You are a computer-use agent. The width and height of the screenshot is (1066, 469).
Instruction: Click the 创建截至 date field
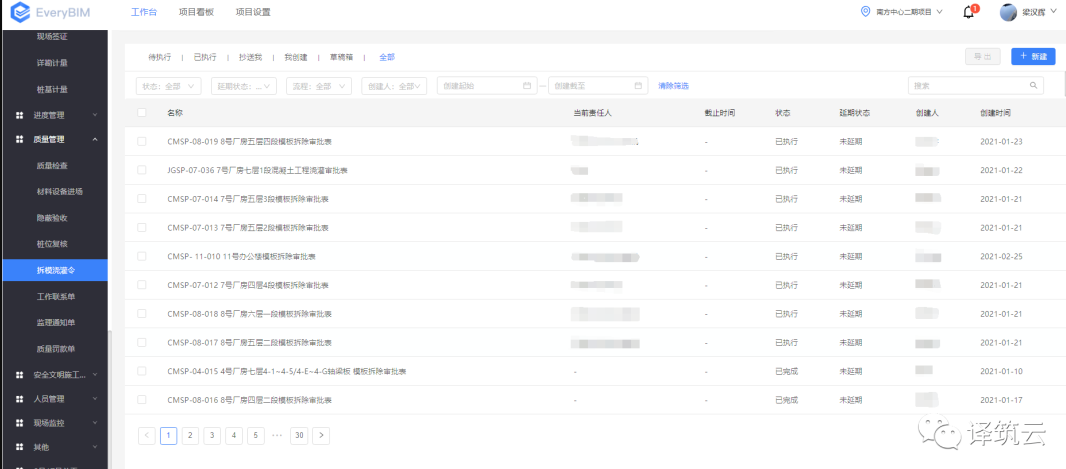(598, 86)
